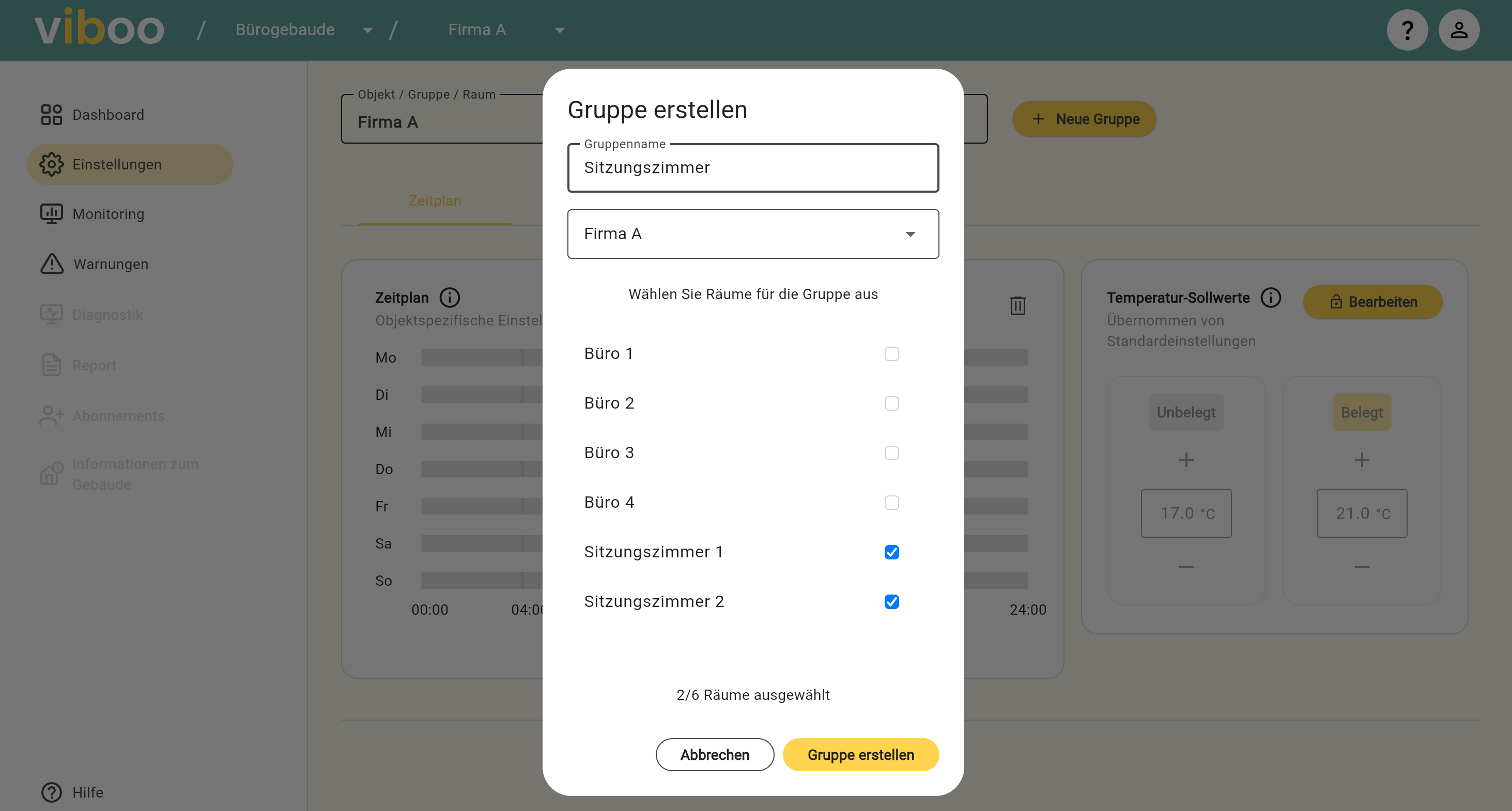This screenshot has height=811, width=1512.
Task: Click the info icon next to Zeitplan
Action: pyautogui.click(x=450, y=298)
